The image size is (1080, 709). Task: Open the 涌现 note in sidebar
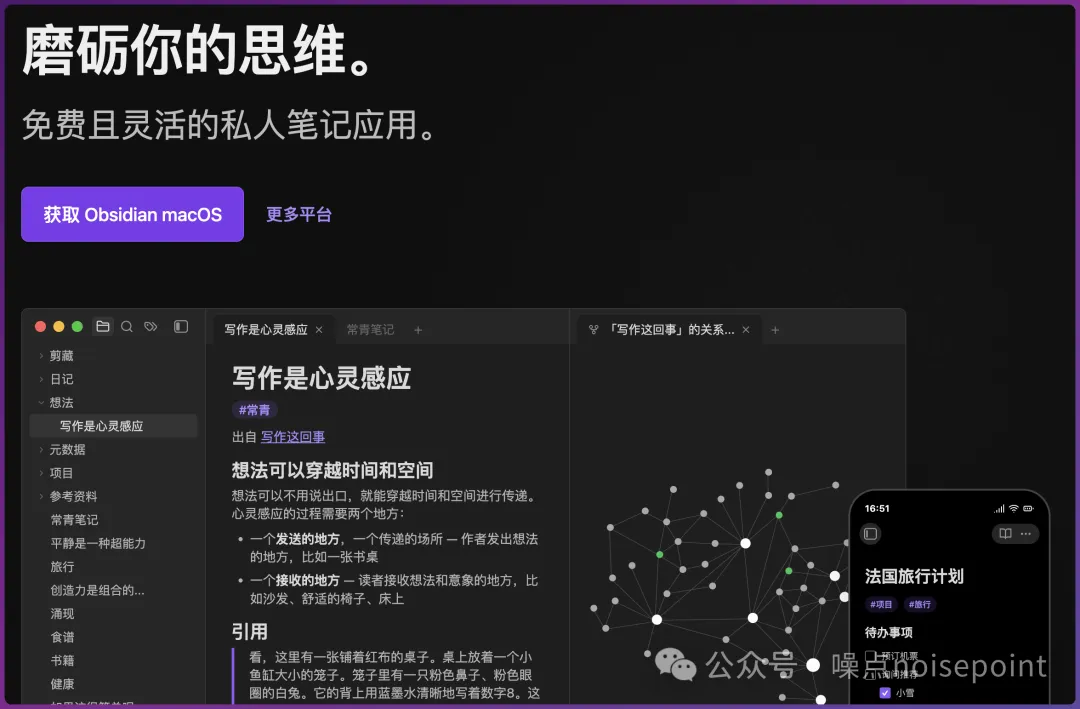62,613
